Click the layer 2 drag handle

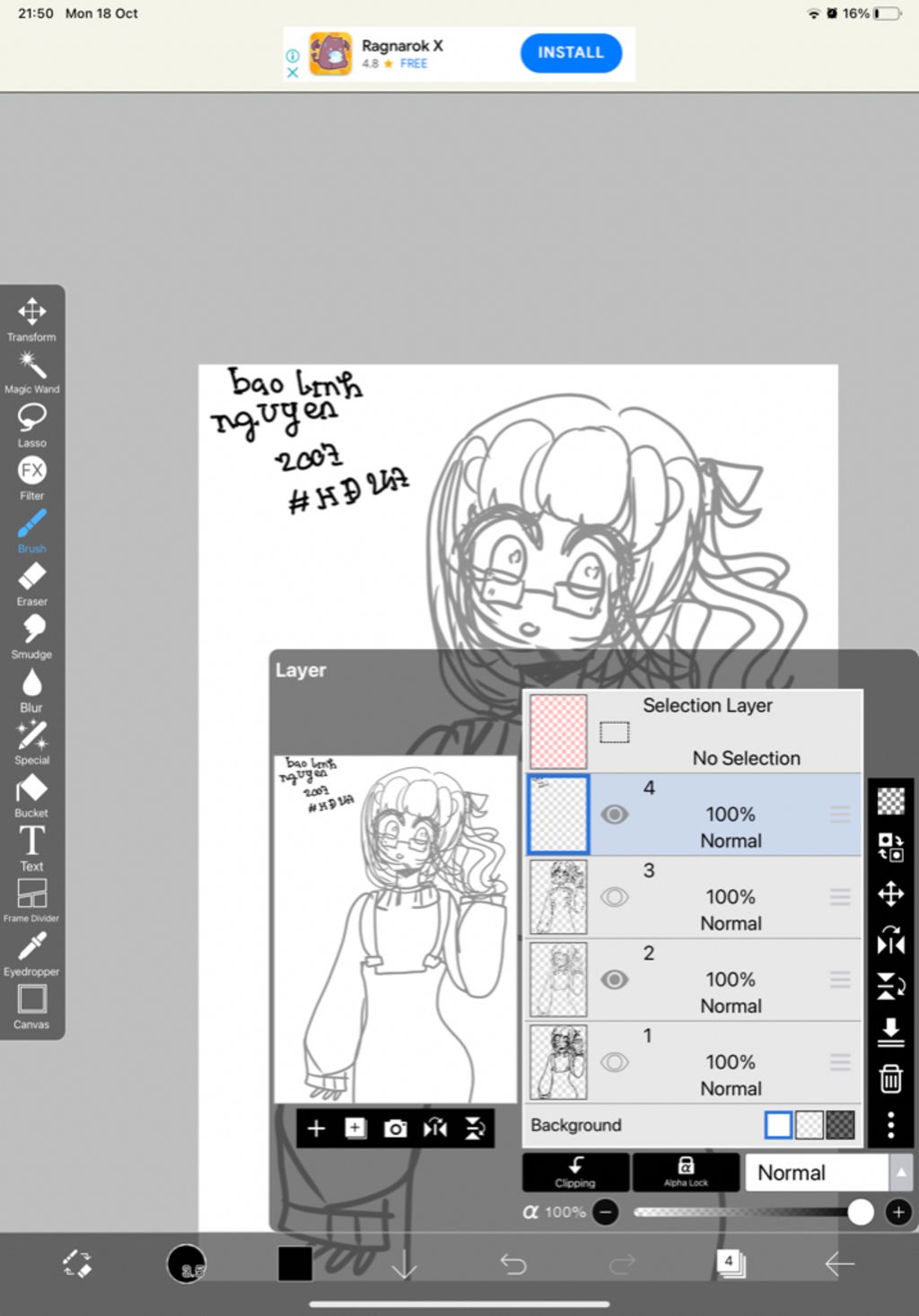click(840, 980)
